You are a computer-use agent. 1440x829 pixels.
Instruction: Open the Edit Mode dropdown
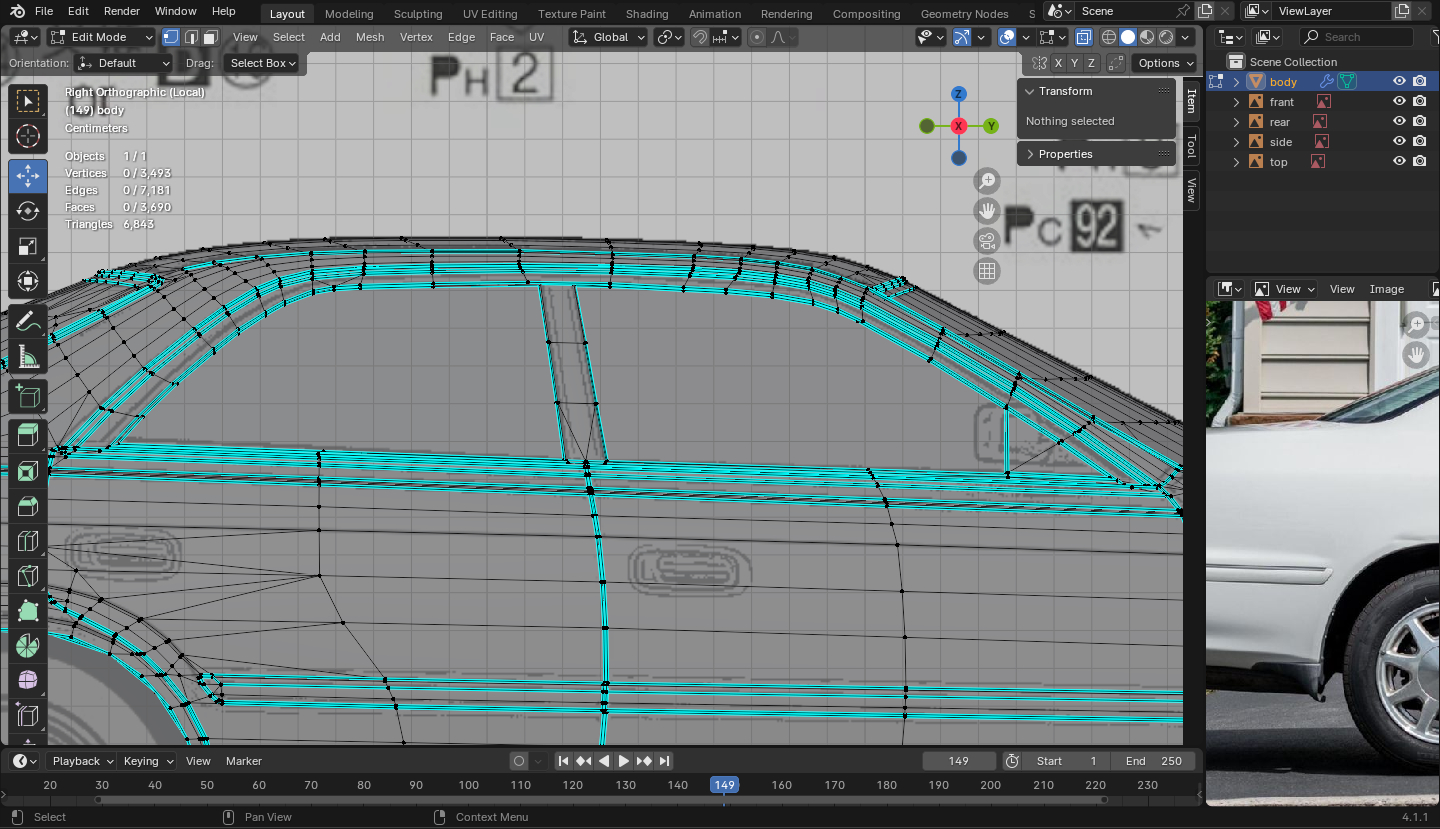point(100,37)
